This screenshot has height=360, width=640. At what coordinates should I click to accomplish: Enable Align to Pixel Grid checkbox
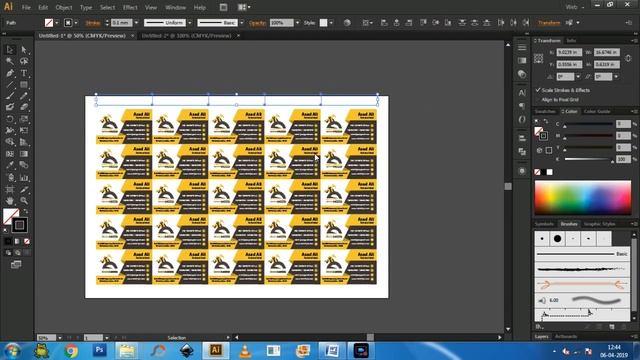click(538, 100)
